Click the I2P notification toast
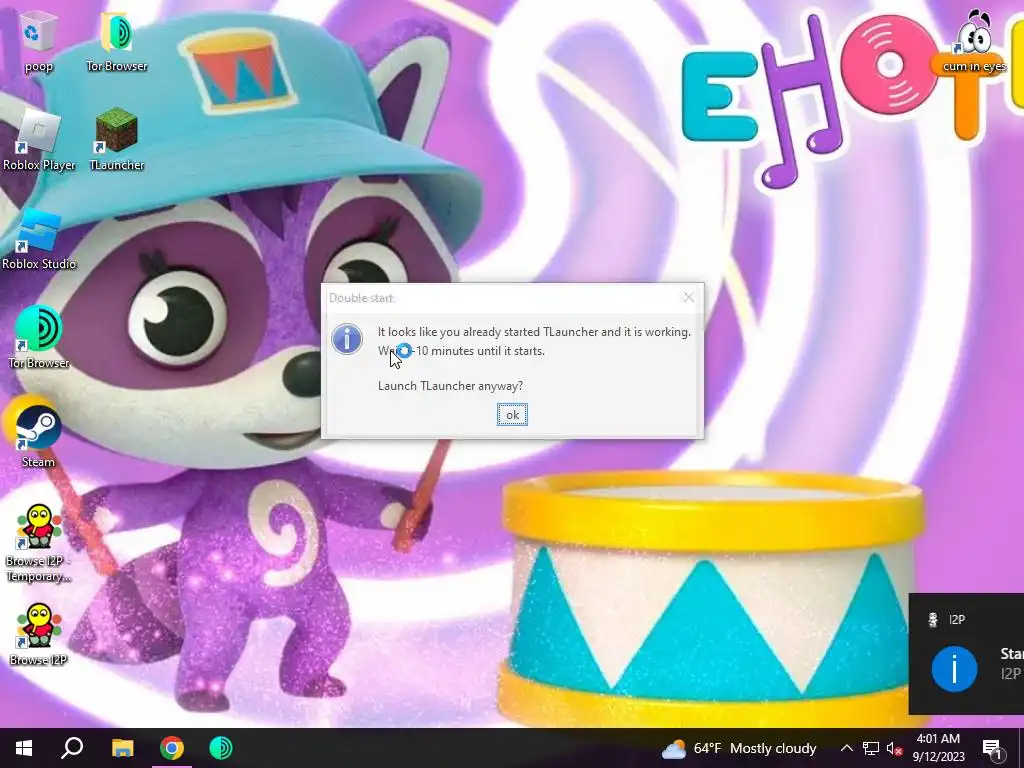Image resolution: width=1024 pixels, height=768 pixels. pos(967,654)
